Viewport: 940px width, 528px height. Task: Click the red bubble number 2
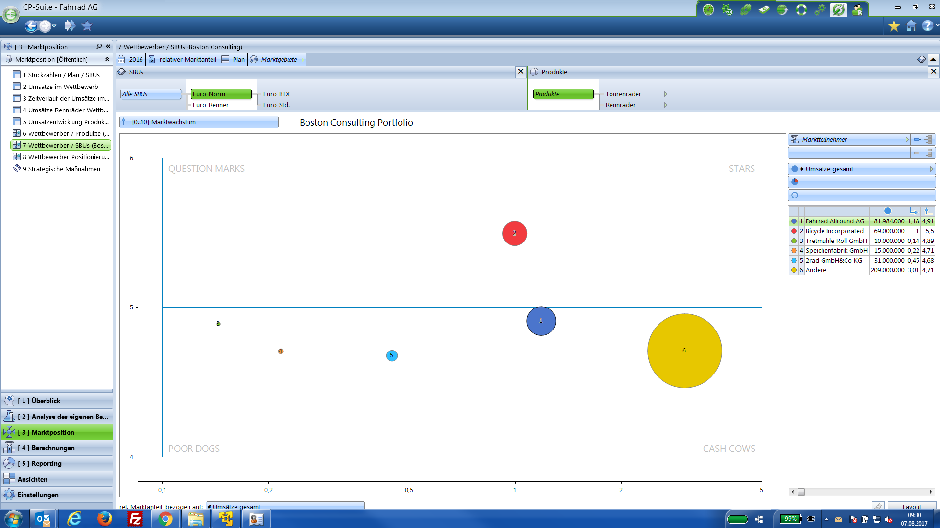(x=514, y=233)
